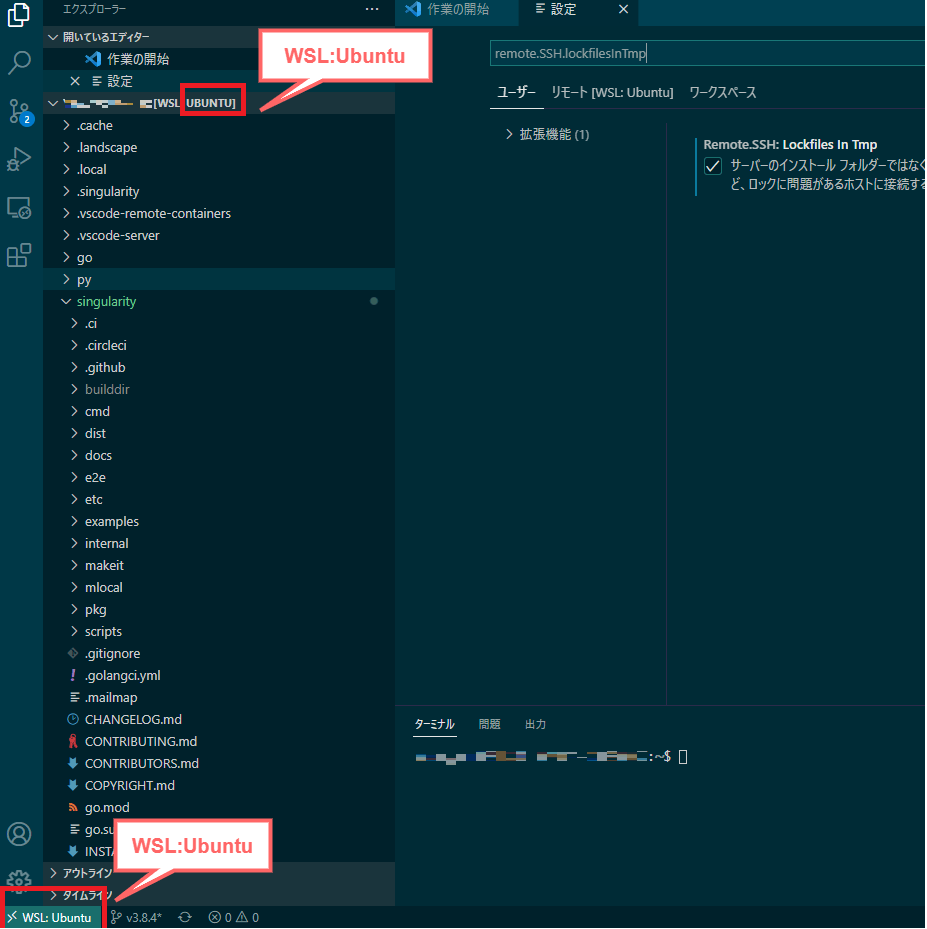Select the ユーザー settings scope tab
The image size is (927, 929).
tap(516, 92)
